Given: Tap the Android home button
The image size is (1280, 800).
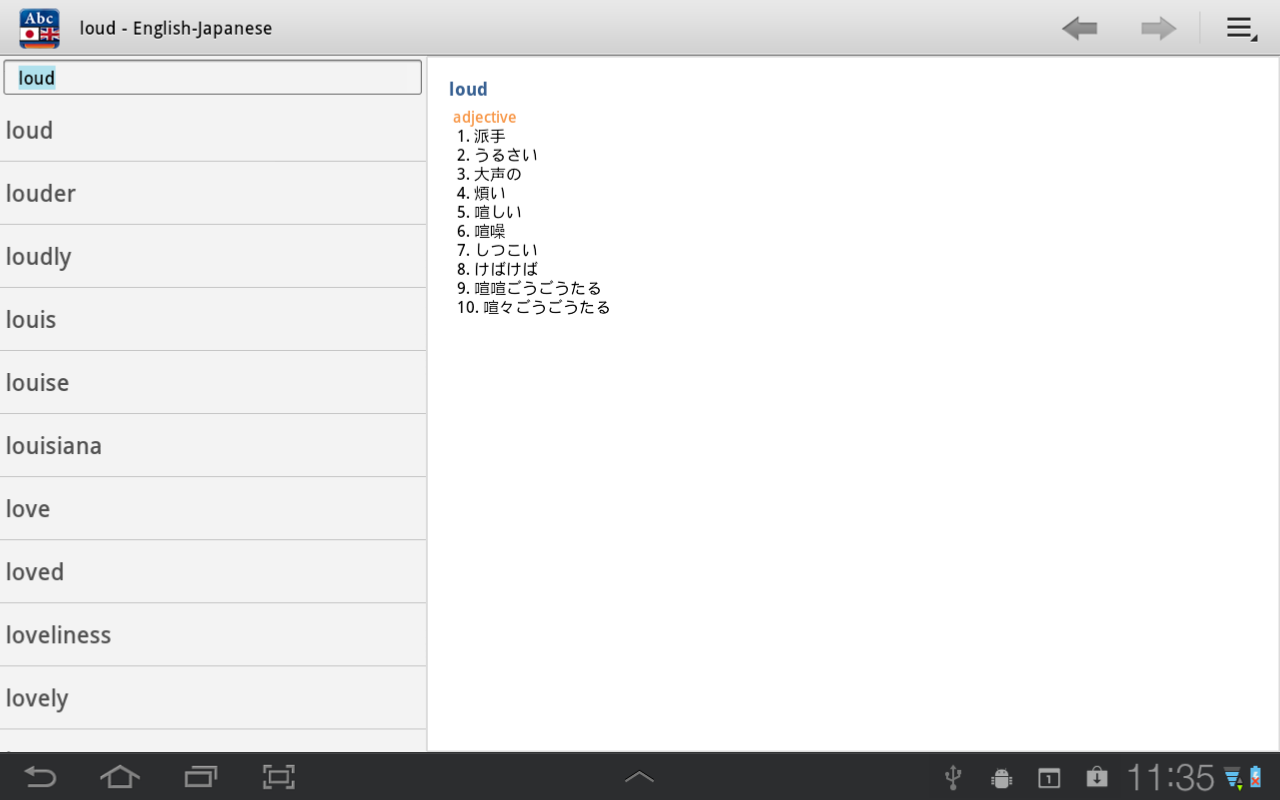Looking at the screenshot, I should click(x=120, y=776).
